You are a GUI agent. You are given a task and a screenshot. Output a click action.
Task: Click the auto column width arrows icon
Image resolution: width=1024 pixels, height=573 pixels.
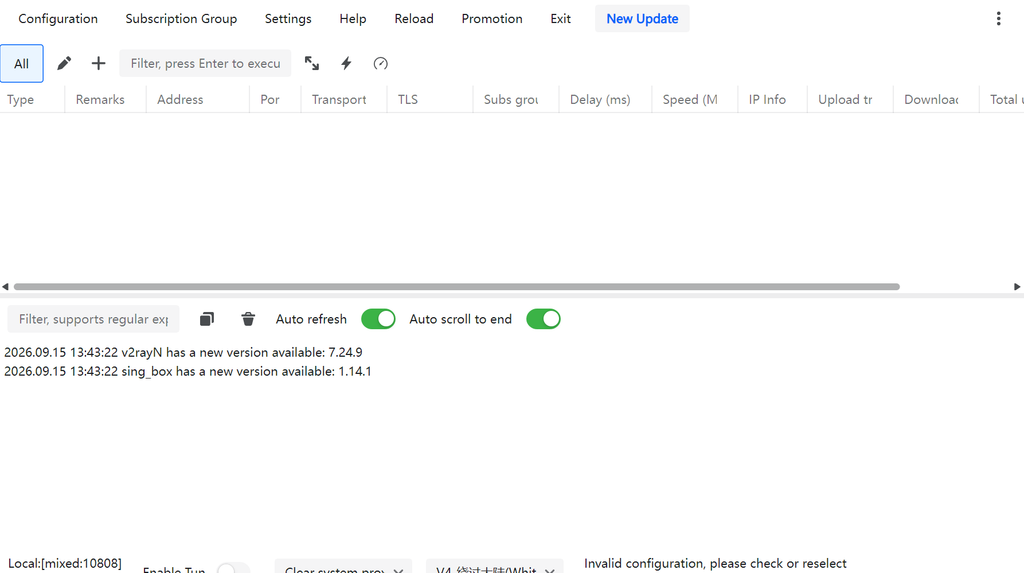pyautogui.click(x=312, y=63)
